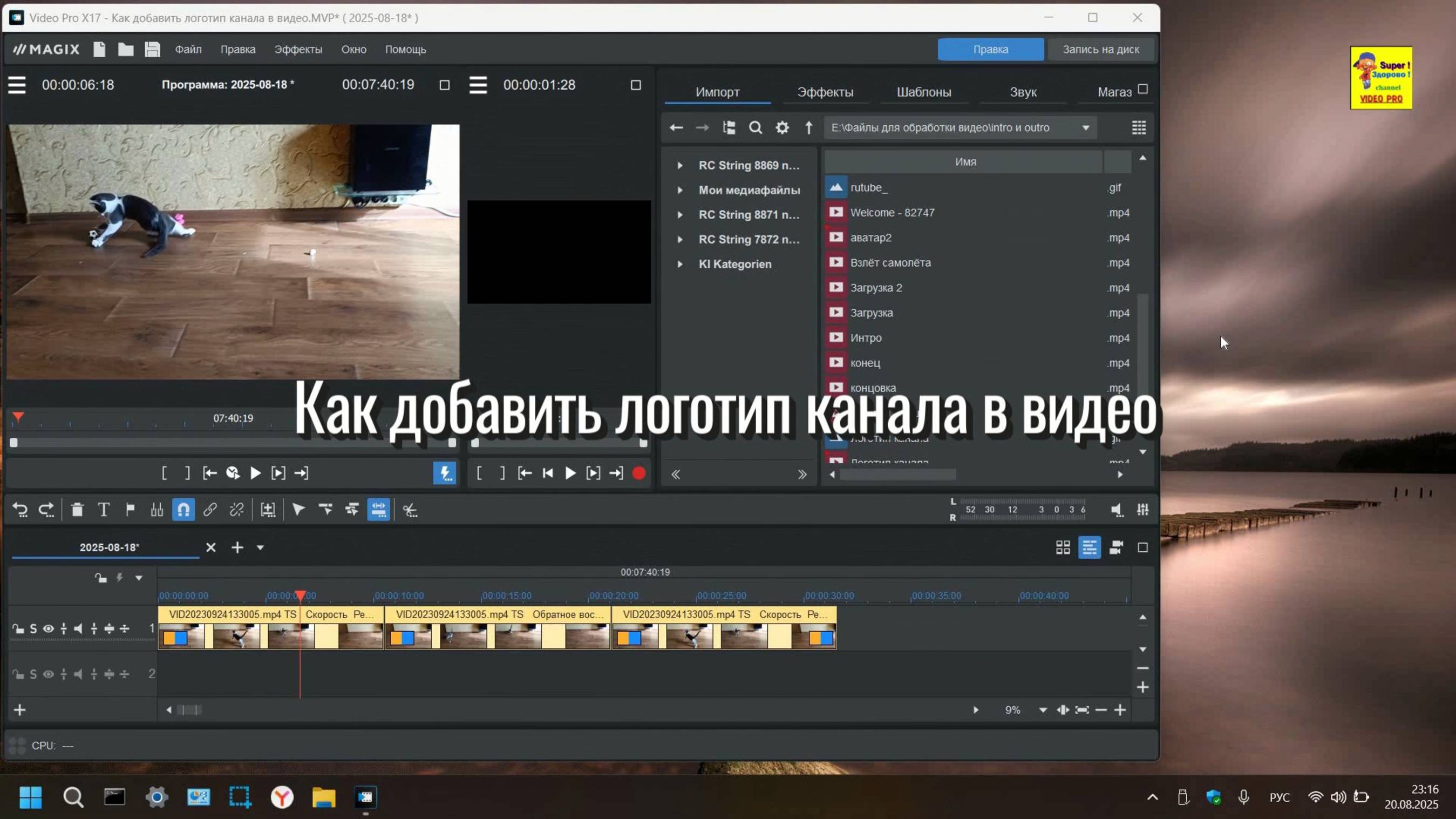The height and width of the screenshot is (819, 1456).
Task: Click the timeline zoom percentage slider
Action: point(1012,710)
